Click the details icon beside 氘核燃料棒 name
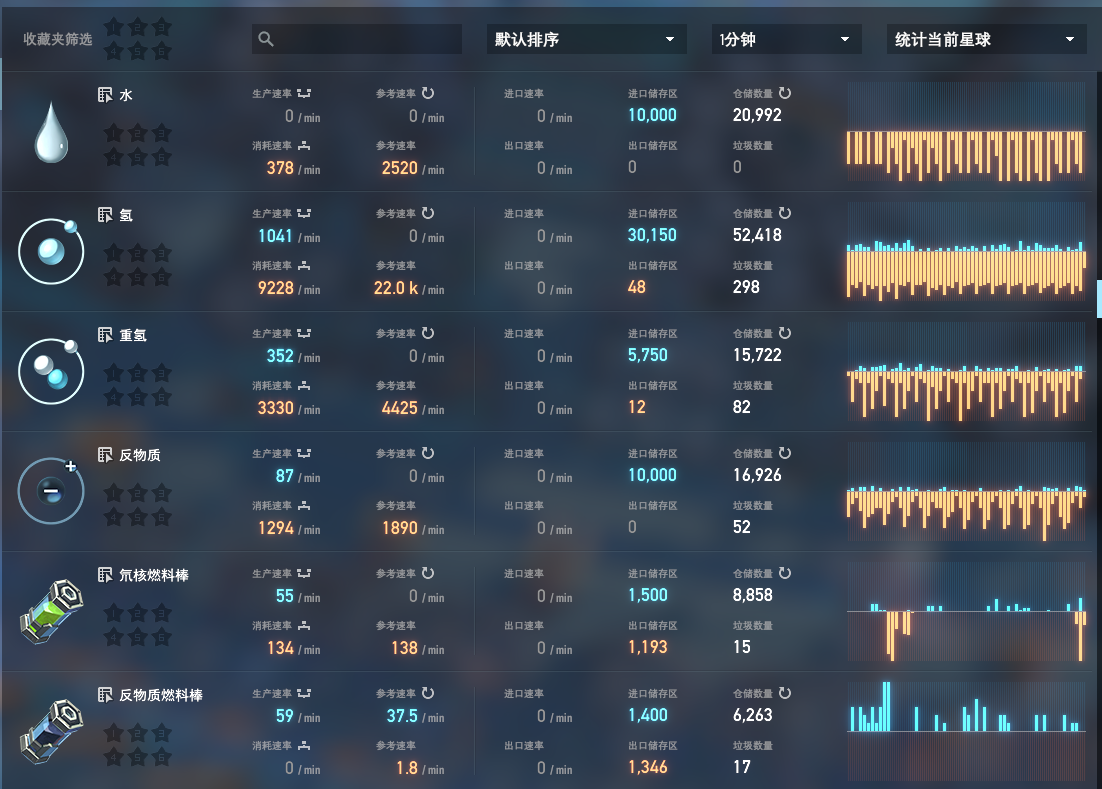The image size is (1102, 789). (105, 575)
